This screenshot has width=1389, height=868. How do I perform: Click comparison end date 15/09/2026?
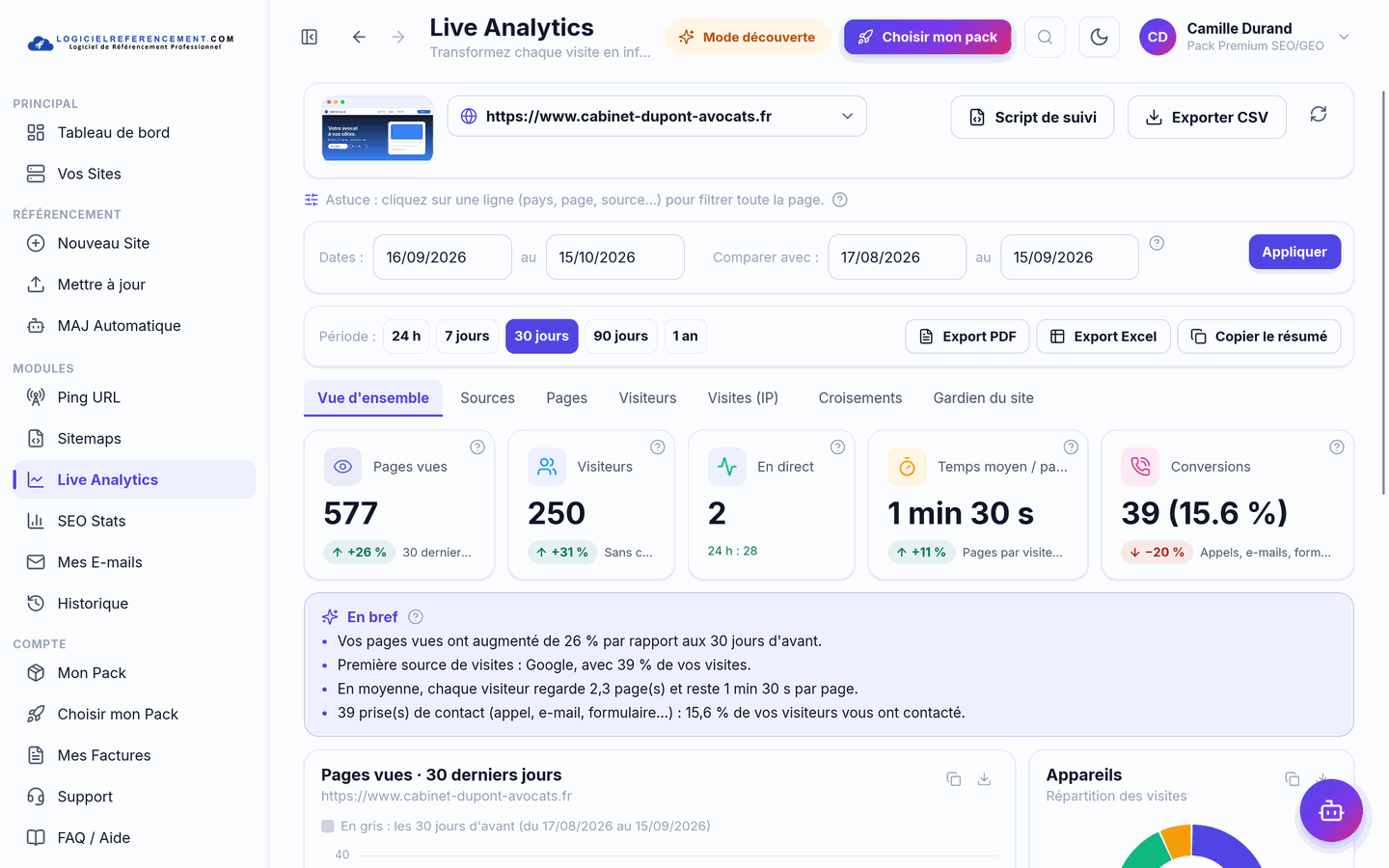click(1070, 258)
